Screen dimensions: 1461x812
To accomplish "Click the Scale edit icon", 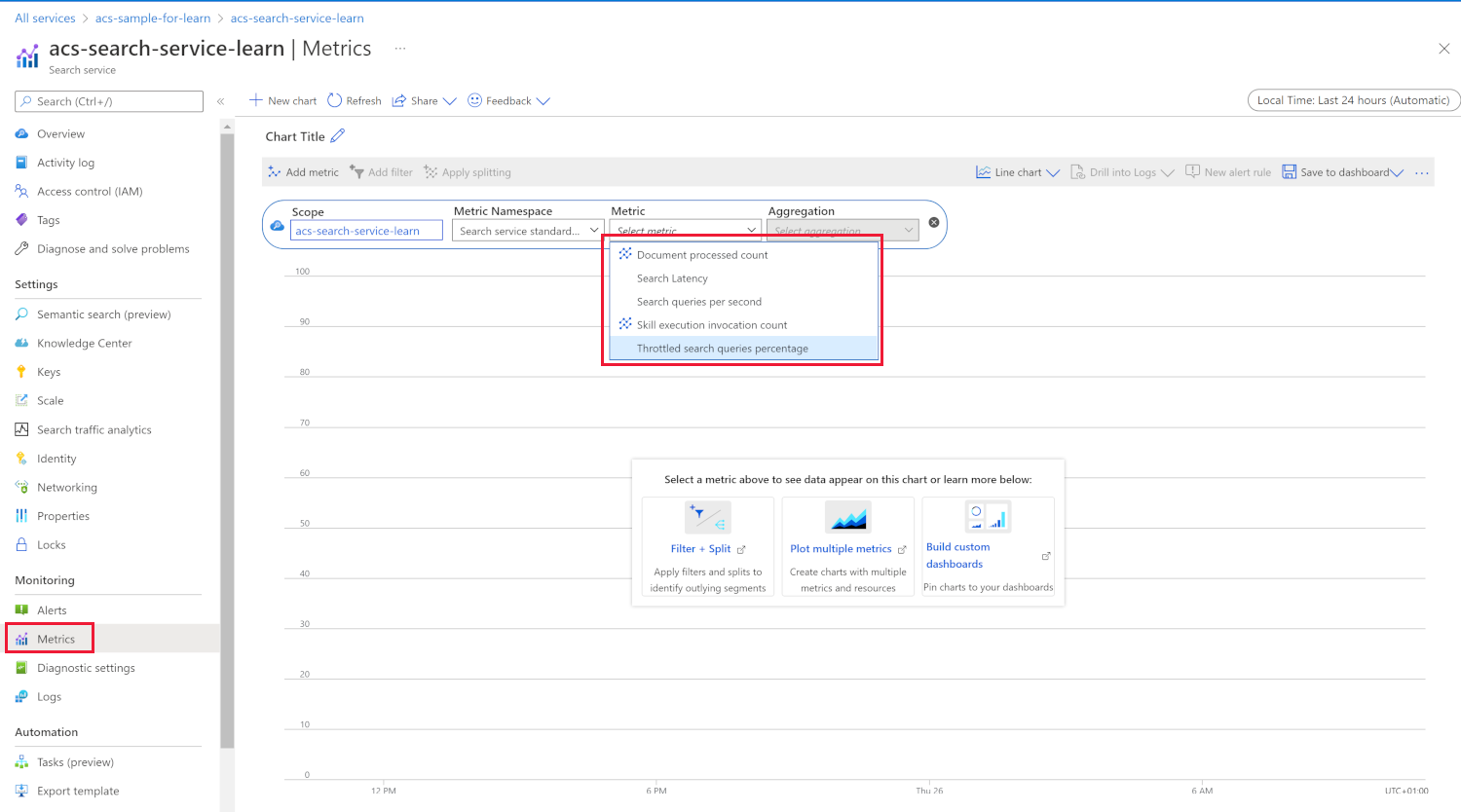I will coord(21,400).
